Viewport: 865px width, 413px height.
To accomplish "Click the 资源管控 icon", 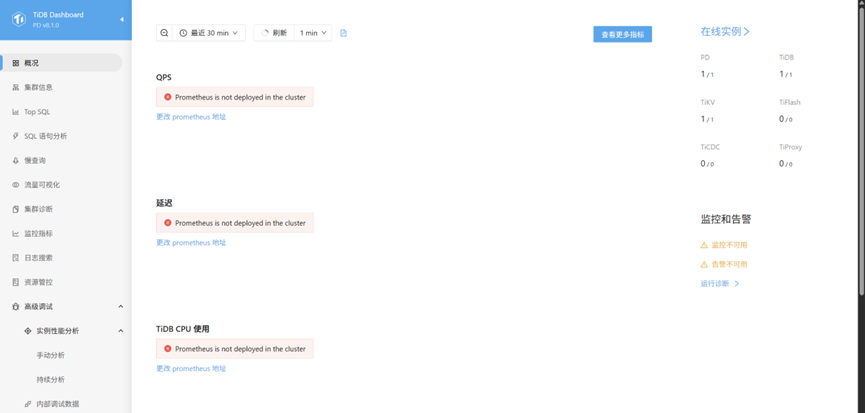I will coord(15,282).
